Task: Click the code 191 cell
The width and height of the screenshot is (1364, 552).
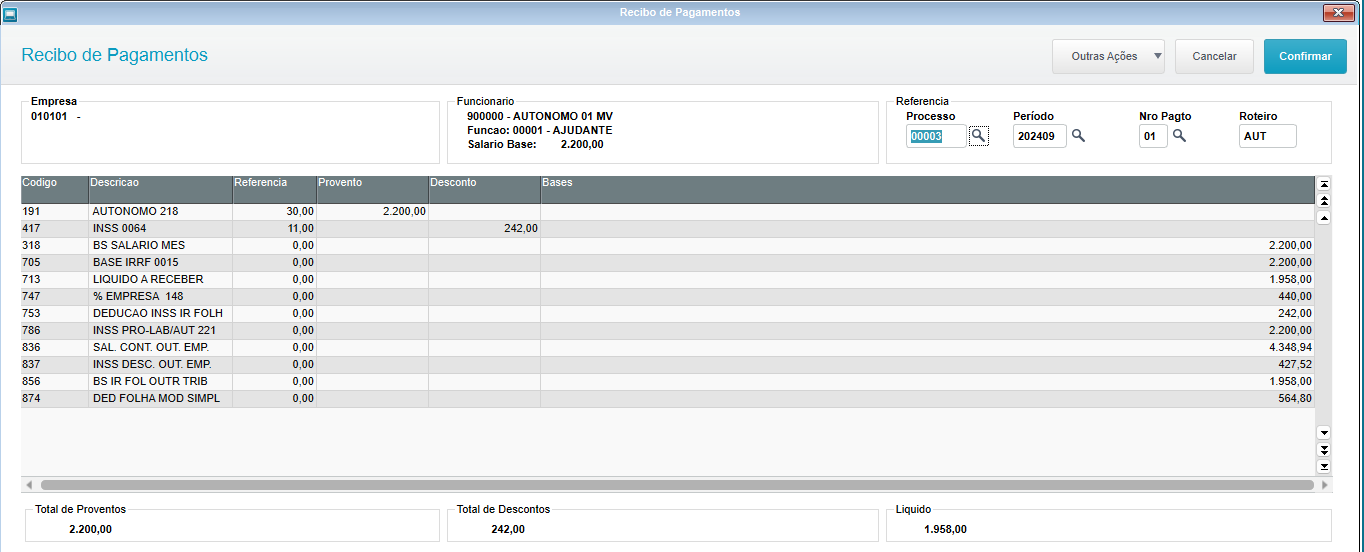Action: pos(54,212)
